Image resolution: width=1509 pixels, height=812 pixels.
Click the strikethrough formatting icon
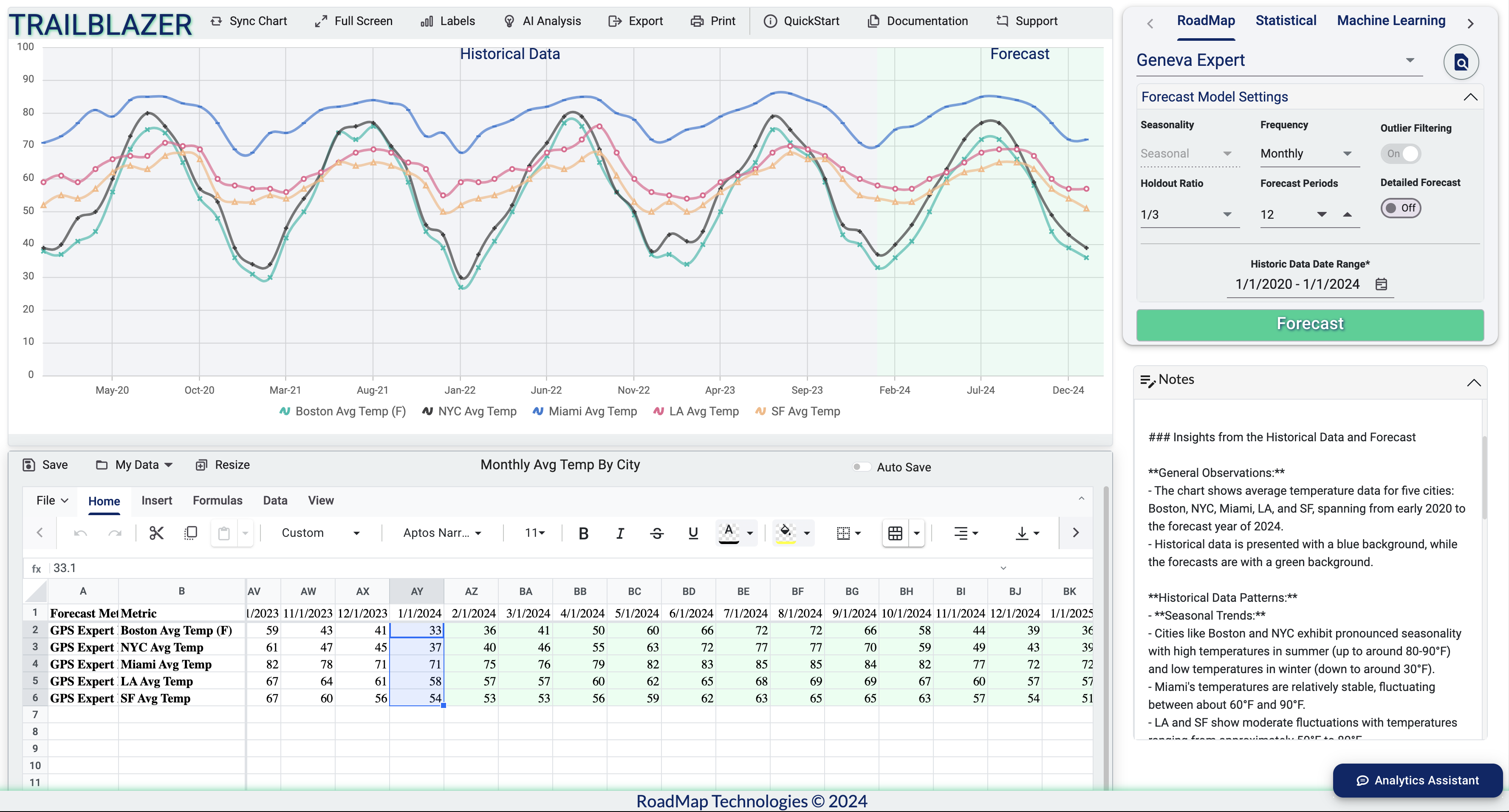(657, 533)
